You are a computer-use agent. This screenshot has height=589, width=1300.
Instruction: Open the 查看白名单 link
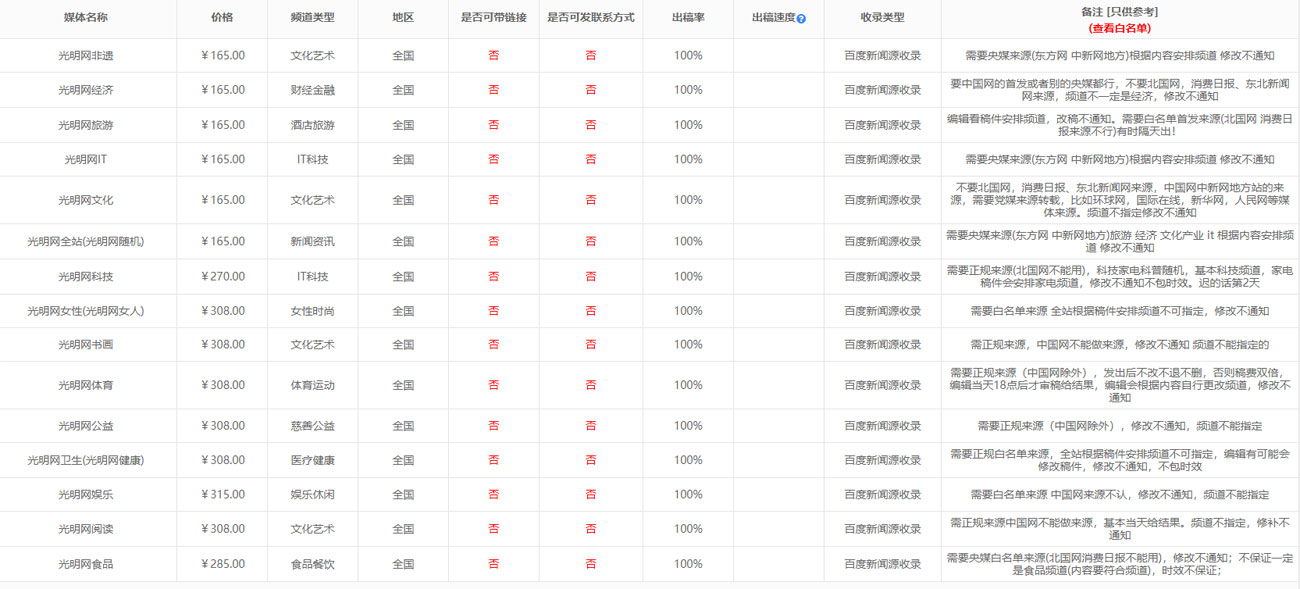coord(1119,28)
